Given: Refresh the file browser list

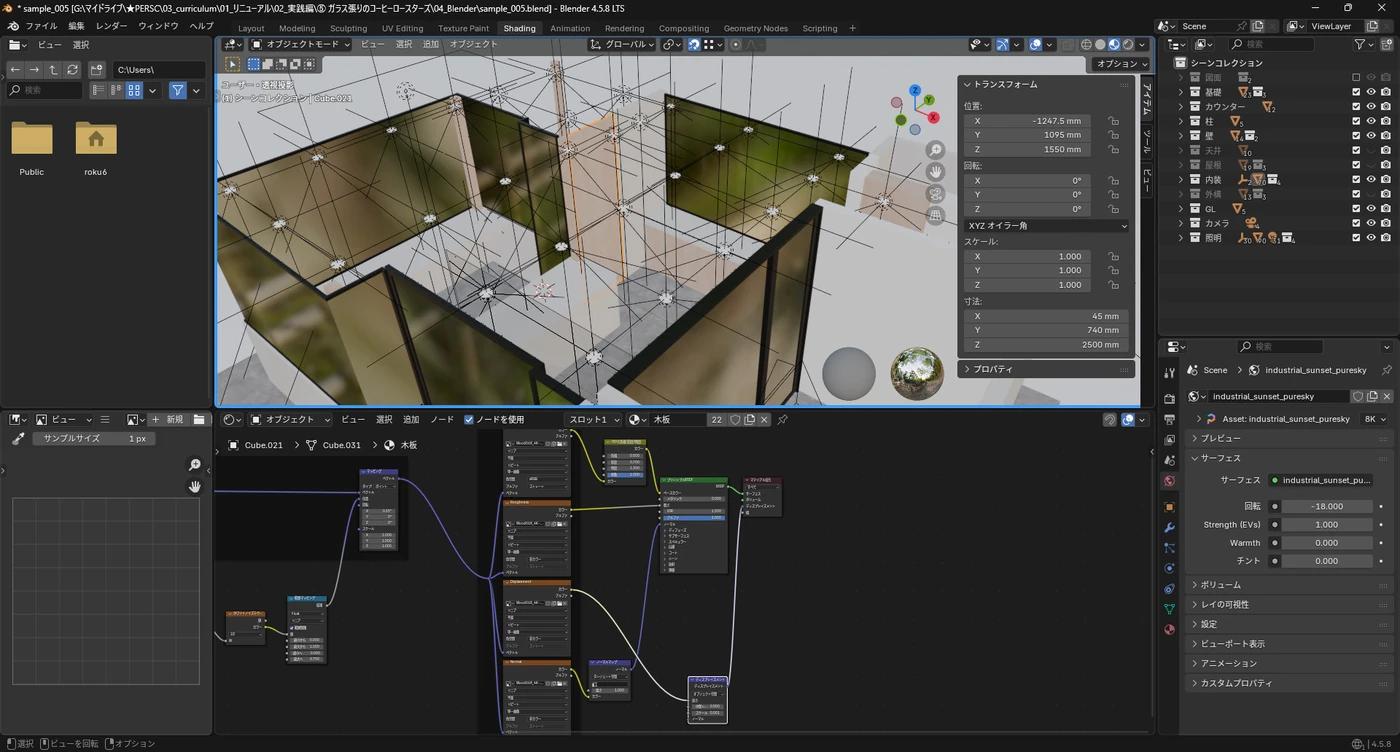Looking at the screenshot, I should (x=72, y=69).
